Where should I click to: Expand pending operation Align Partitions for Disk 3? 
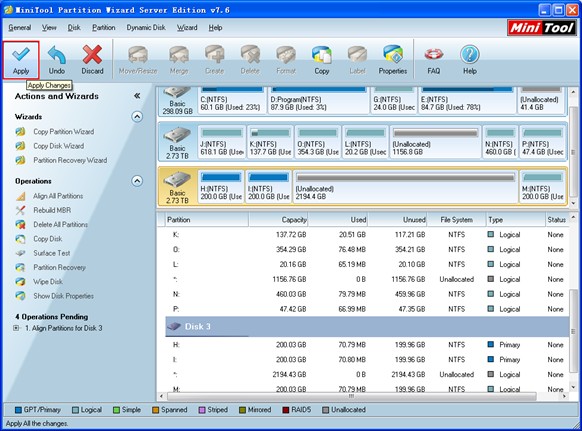(16, 328)
